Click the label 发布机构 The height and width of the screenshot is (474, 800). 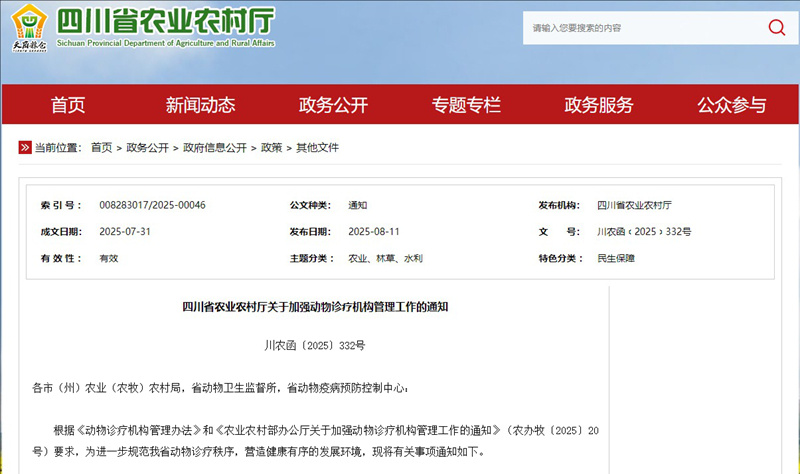(x=559, y=205)
